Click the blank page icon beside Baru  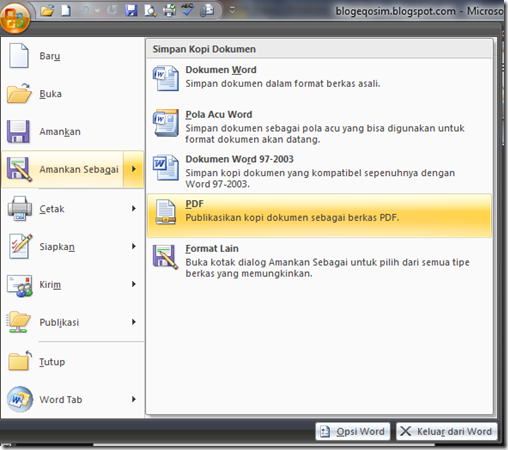[19, 55]
